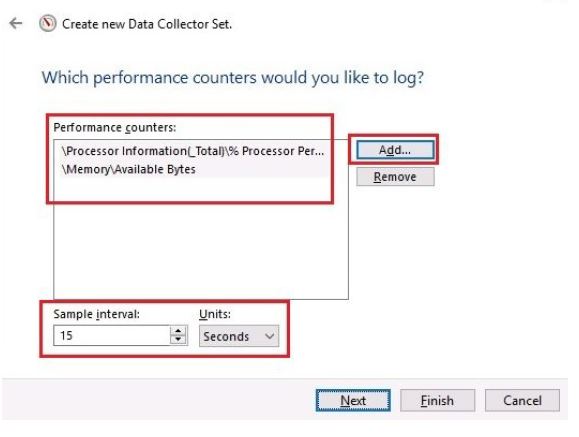Viewport: 579px width, 437px height.
Task: Click into the Sample interval field
Action: [112, 335]
